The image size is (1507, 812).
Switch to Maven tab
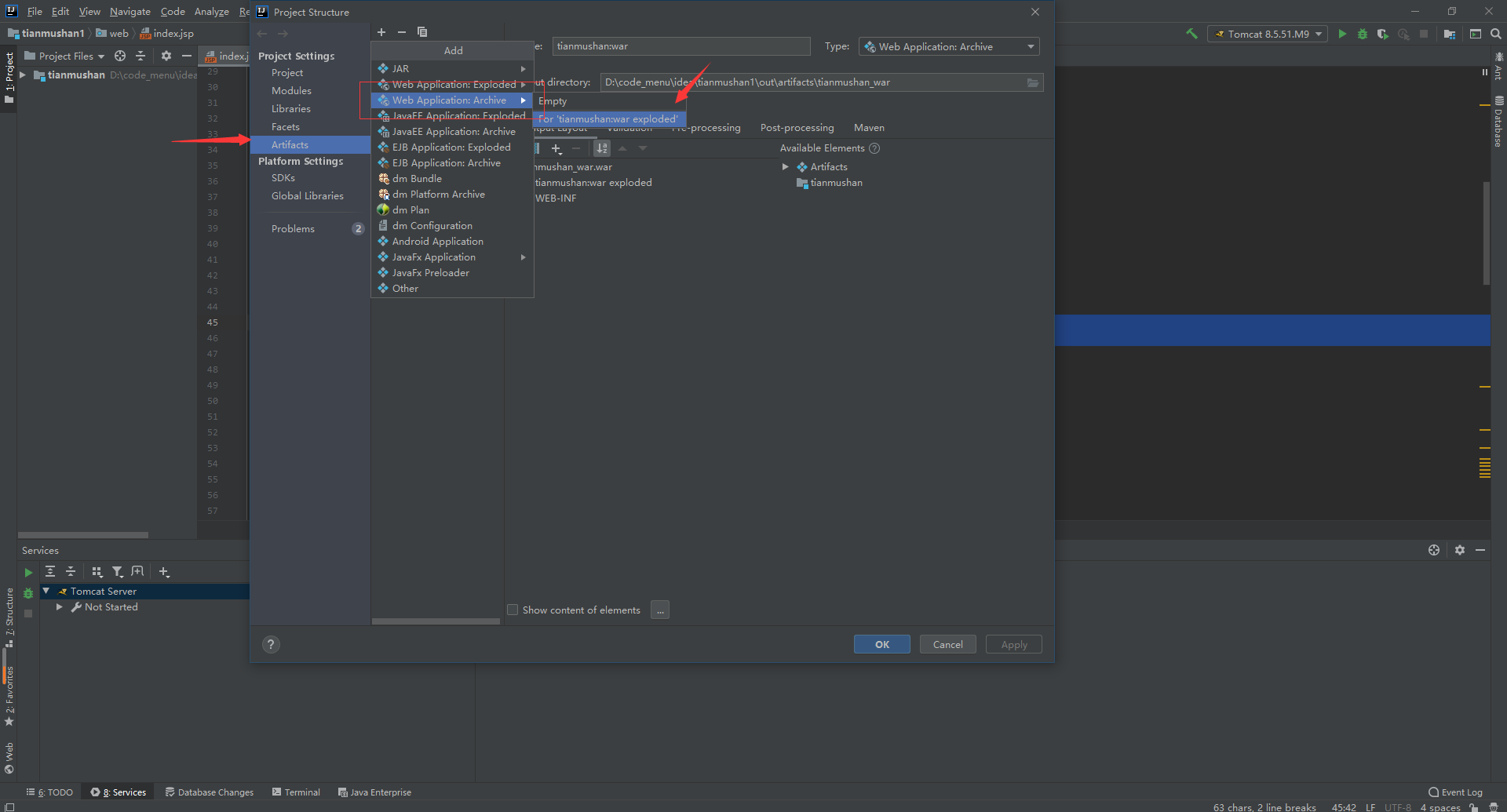pos(869,128)
